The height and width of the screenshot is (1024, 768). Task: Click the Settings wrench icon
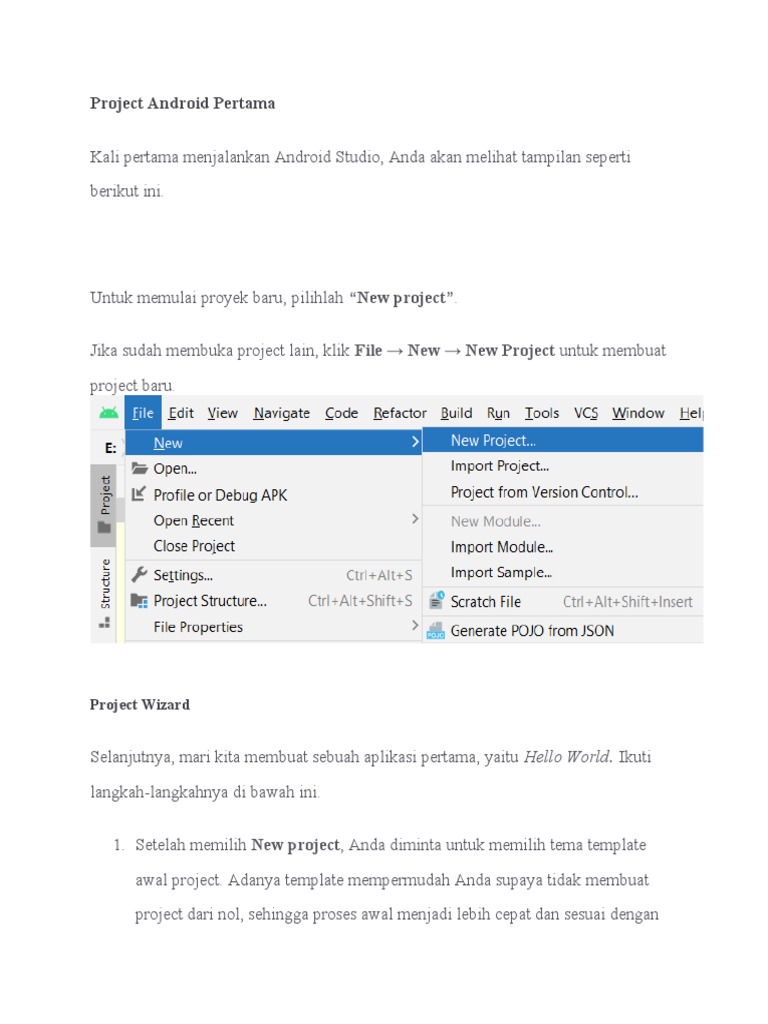(x=139, y=574)
